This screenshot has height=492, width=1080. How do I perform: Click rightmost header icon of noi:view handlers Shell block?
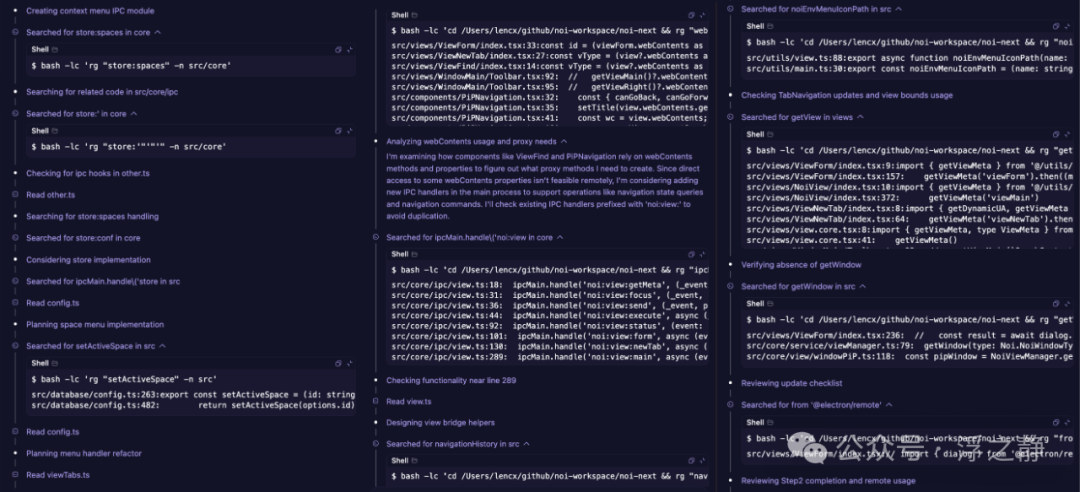tap(702, 254)
